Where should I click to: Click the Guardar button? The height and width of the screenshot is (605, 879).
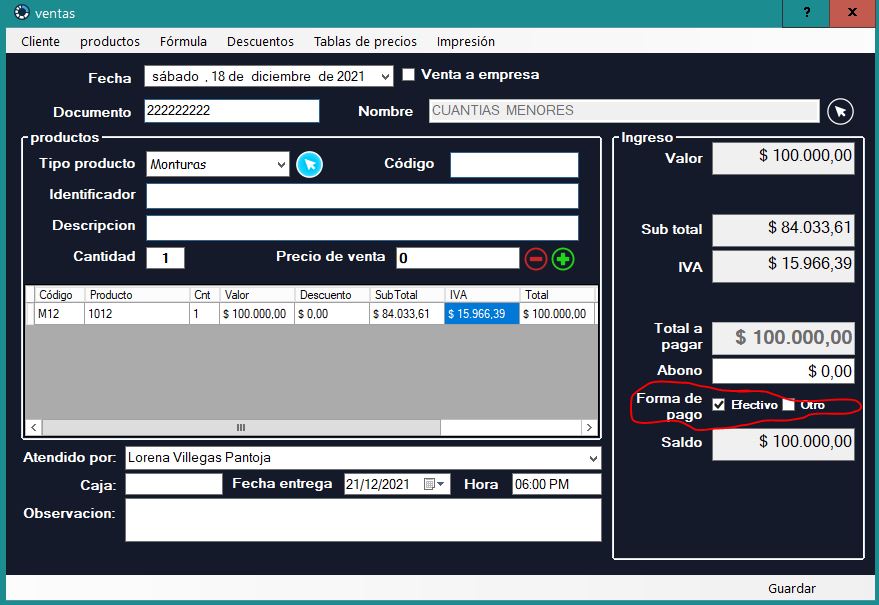click(792, 588)
